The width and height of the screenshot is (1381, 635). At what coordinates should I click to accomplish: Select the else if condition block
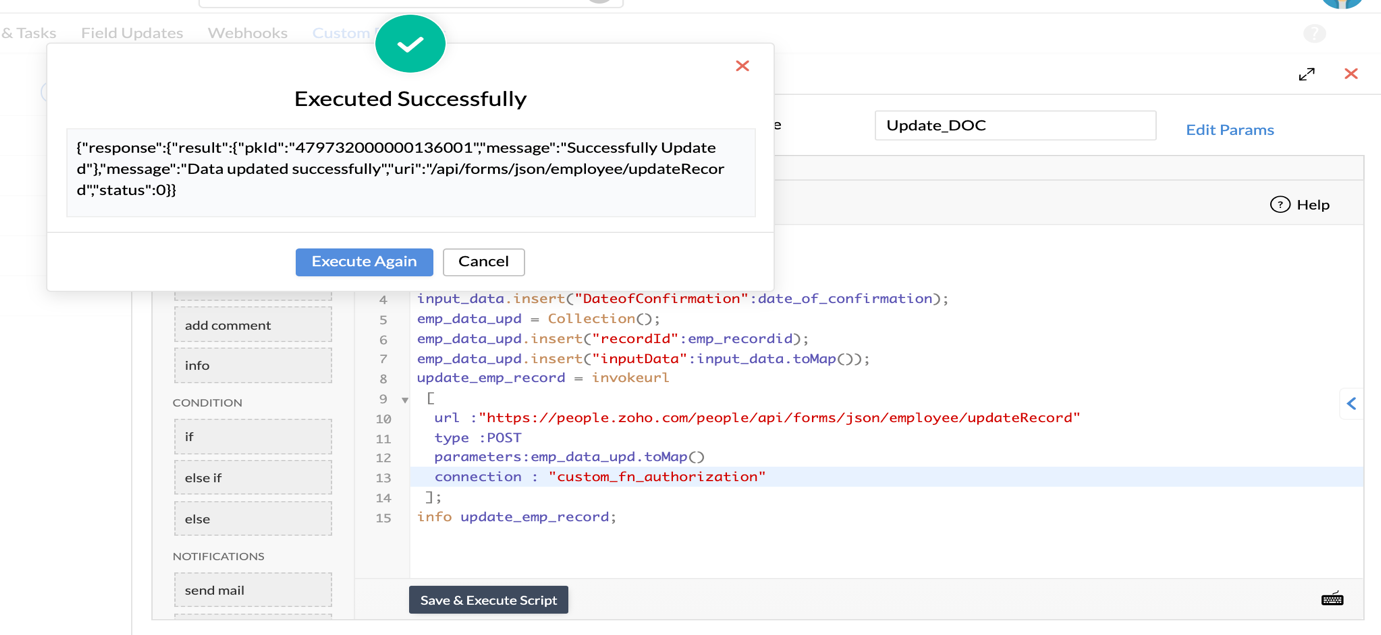pyautogui.click(x=253, y=478)
